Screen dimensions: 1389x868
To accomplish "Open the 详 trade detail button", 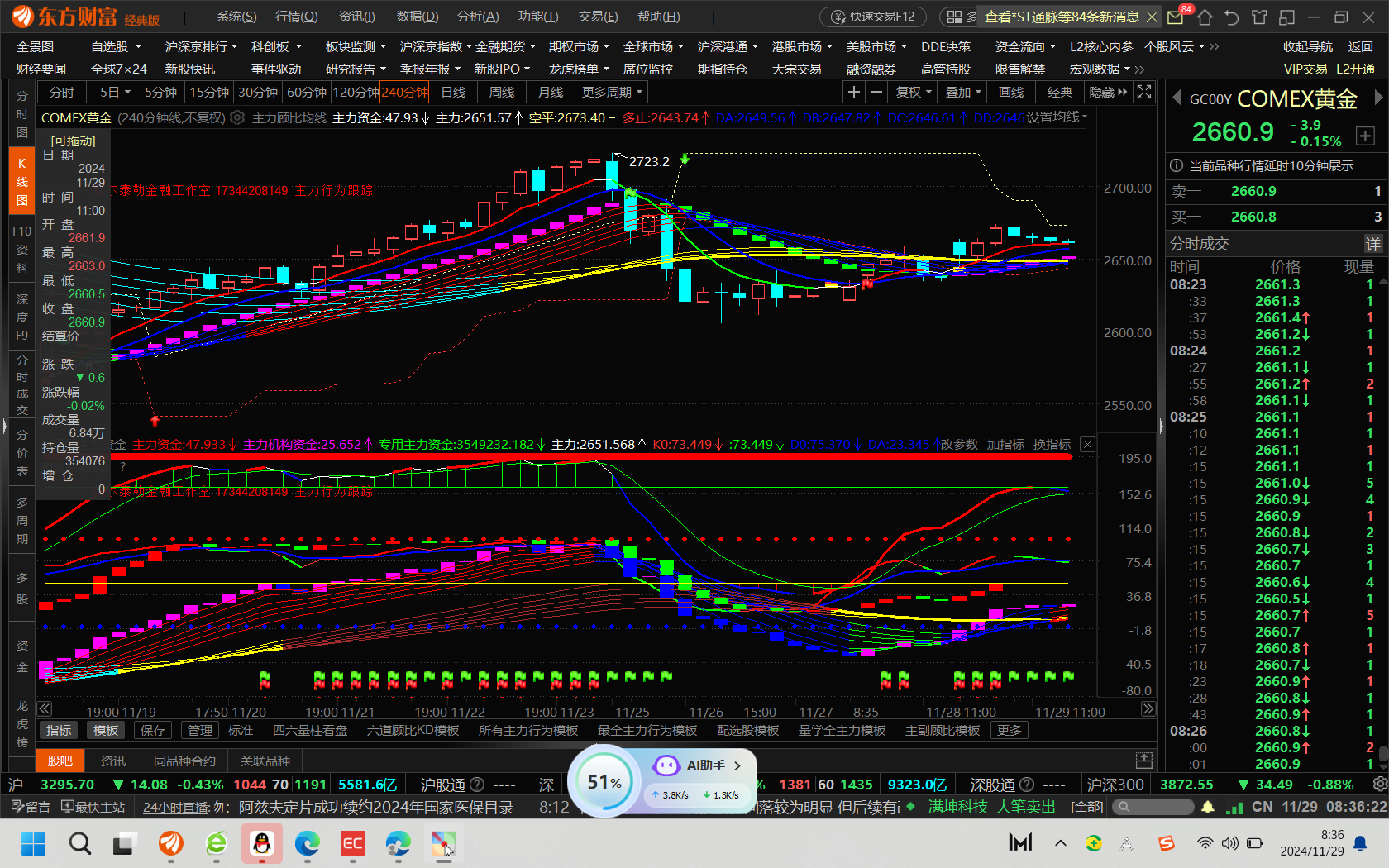I will [1372, 244].
